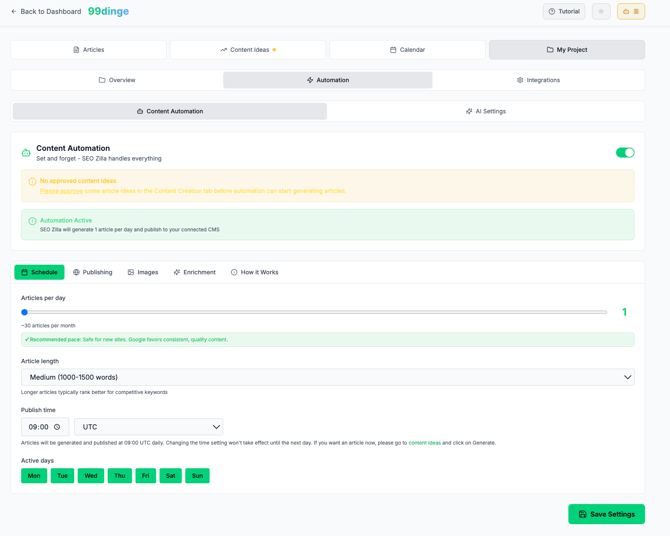The image size is (670, 536).
Task: Switch to the Integrations tab
Action: [x=538, y=80]
